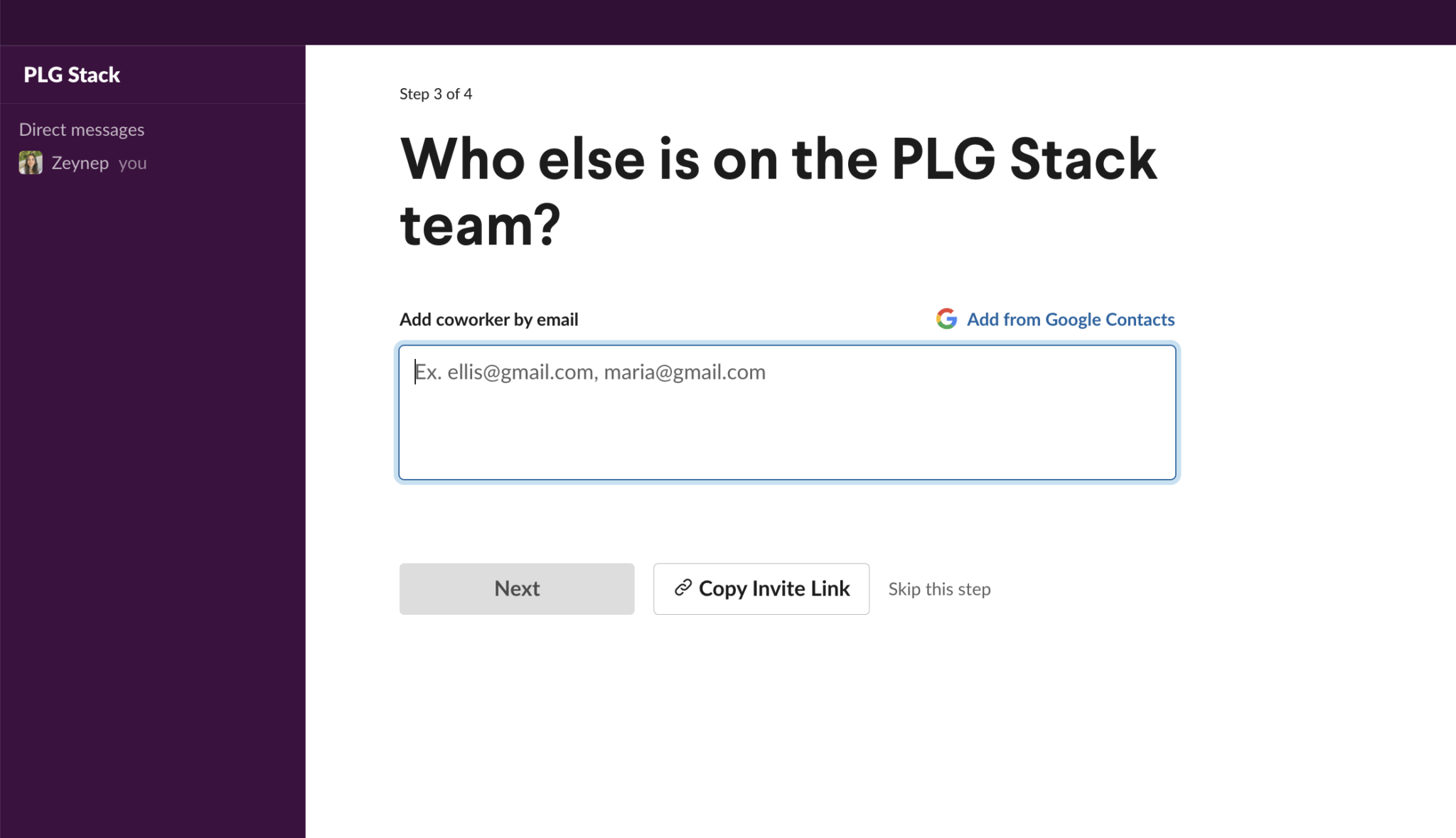This screenshot has height=838, width=1456.
Task: Click the Step 3 of 4 indicator
Action: coord(436,94)
